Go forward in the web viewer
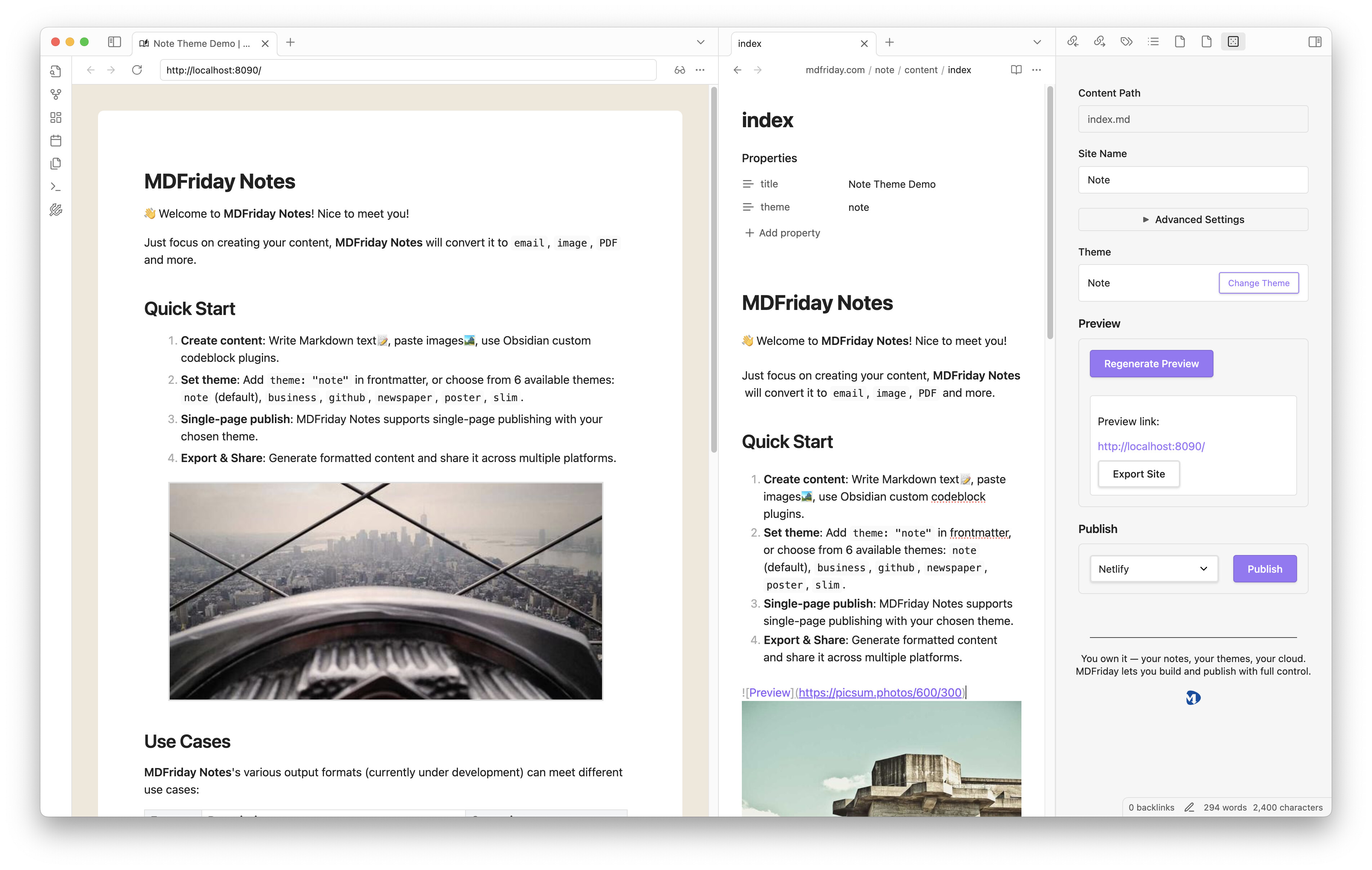The height and width of the screenshot is (870, 1372). pos(111,70)
